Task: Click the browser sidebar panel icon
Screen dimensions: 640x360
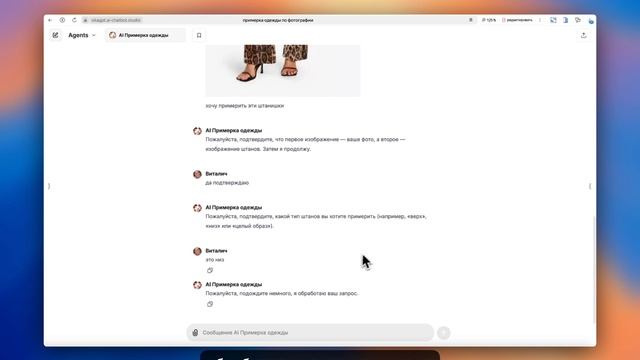Action: pyautogui.click(x=565, y=20)
